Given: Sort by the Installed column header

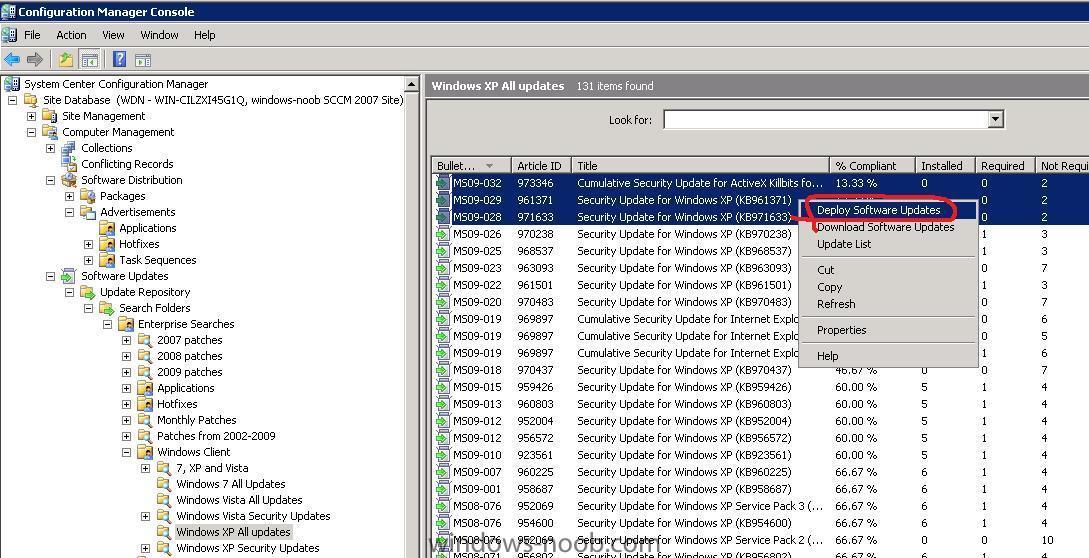Looking at the screenshot, I should click(x=945, y=165).
